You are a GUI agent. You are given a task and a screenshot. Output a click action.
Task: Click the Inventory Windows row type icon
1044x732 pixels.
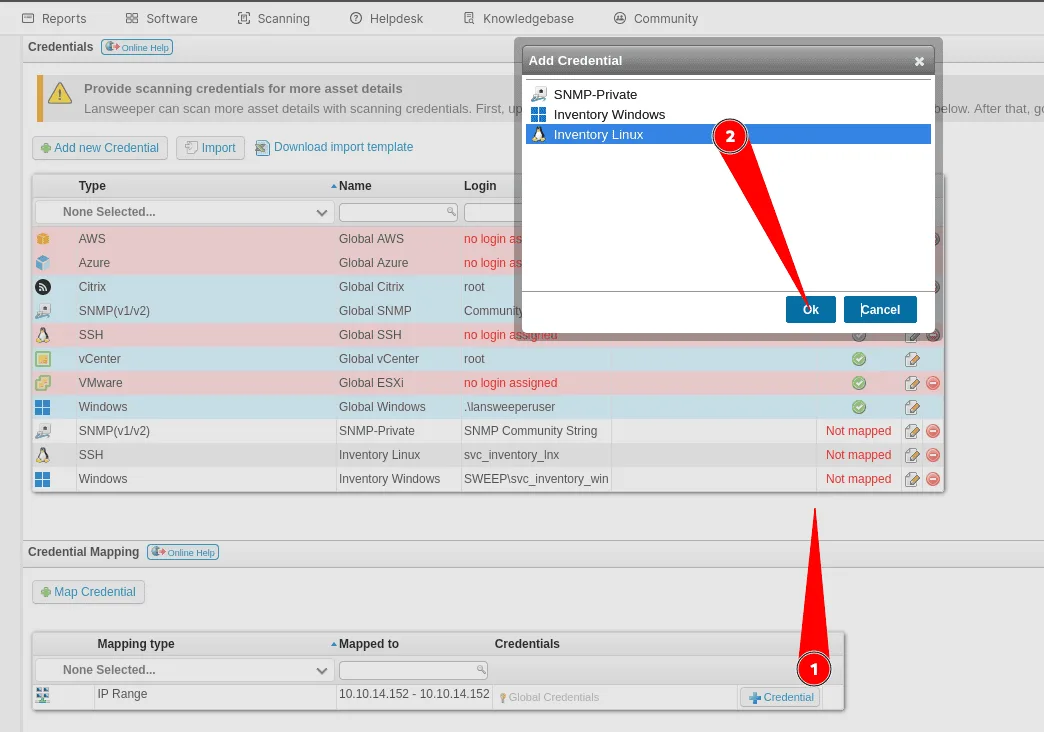click(x=43, y=479)
